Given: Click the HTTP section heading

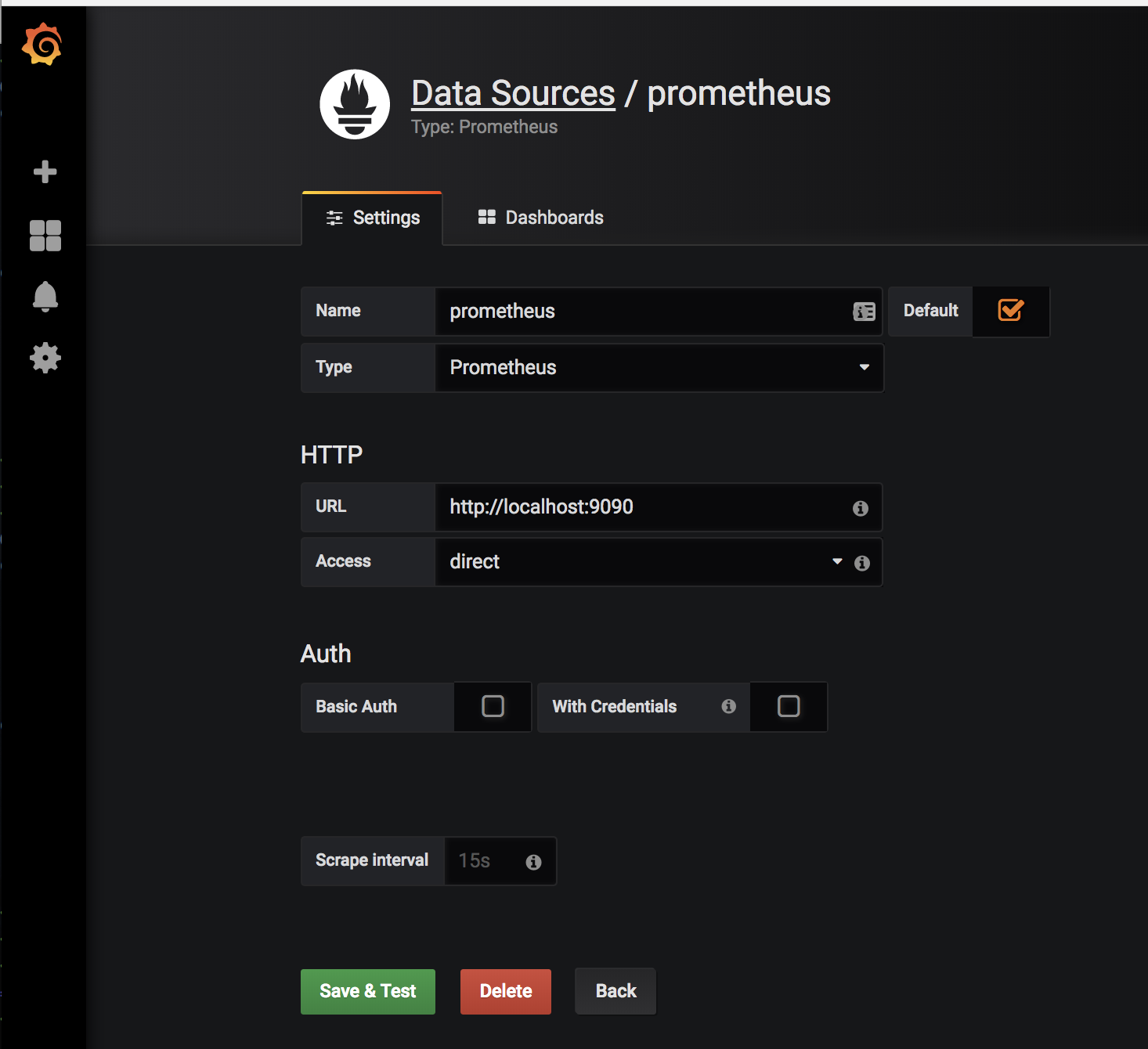Looking at the screenshot, I should pyautogui.click(x=331, y=455).
